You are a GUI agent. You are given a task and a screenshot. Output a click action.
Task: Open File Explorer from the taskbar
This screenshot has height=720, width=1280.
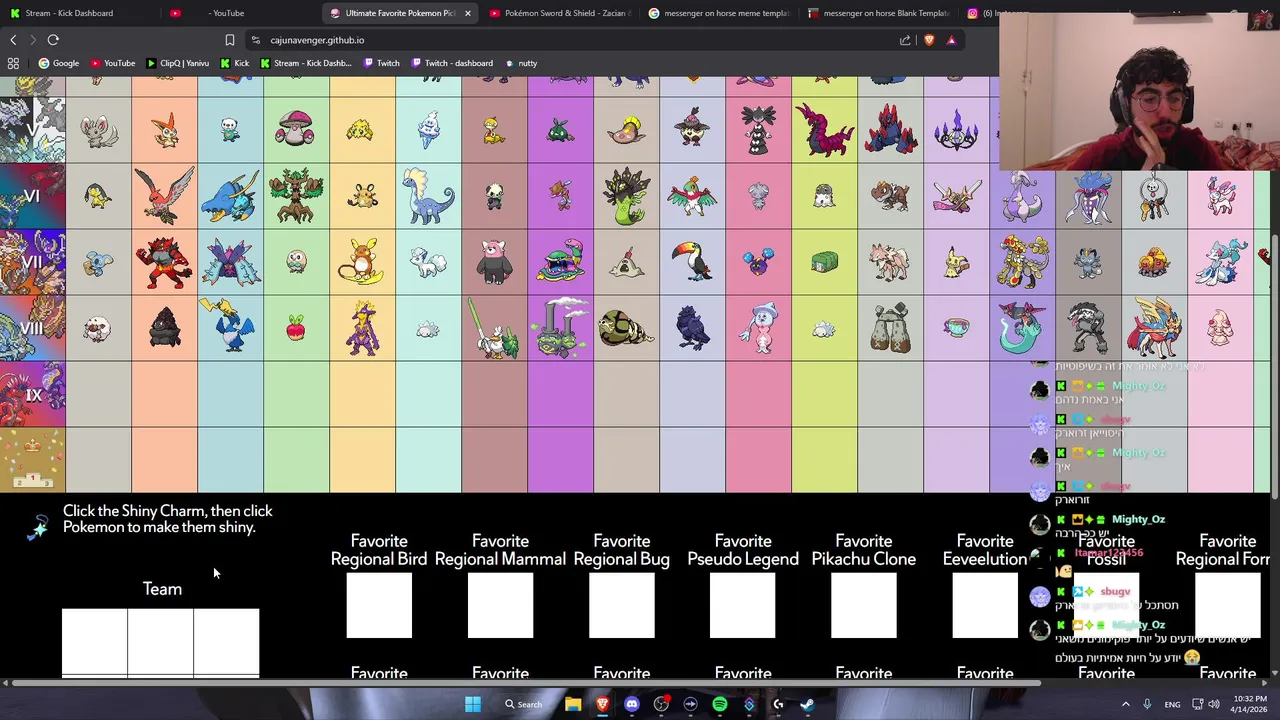pos(573,704)
